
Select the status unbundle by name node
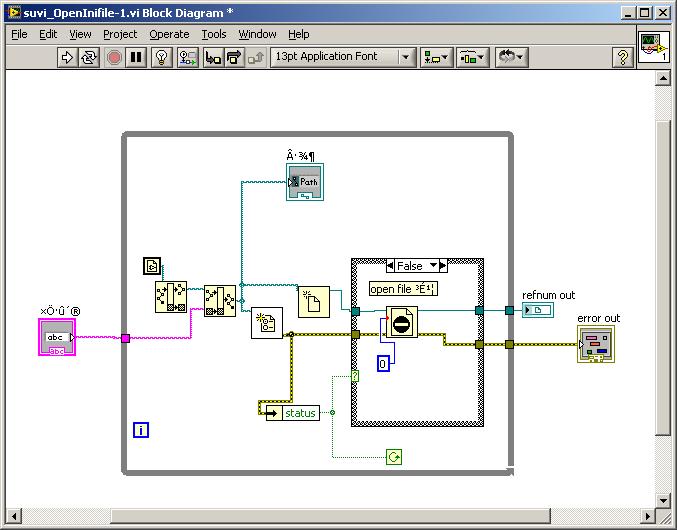coord(293,413)
